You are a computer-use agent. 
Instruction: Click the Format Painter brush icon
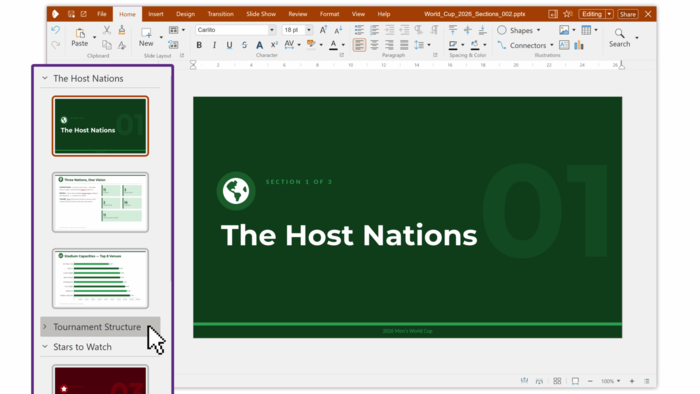(121, 30)
